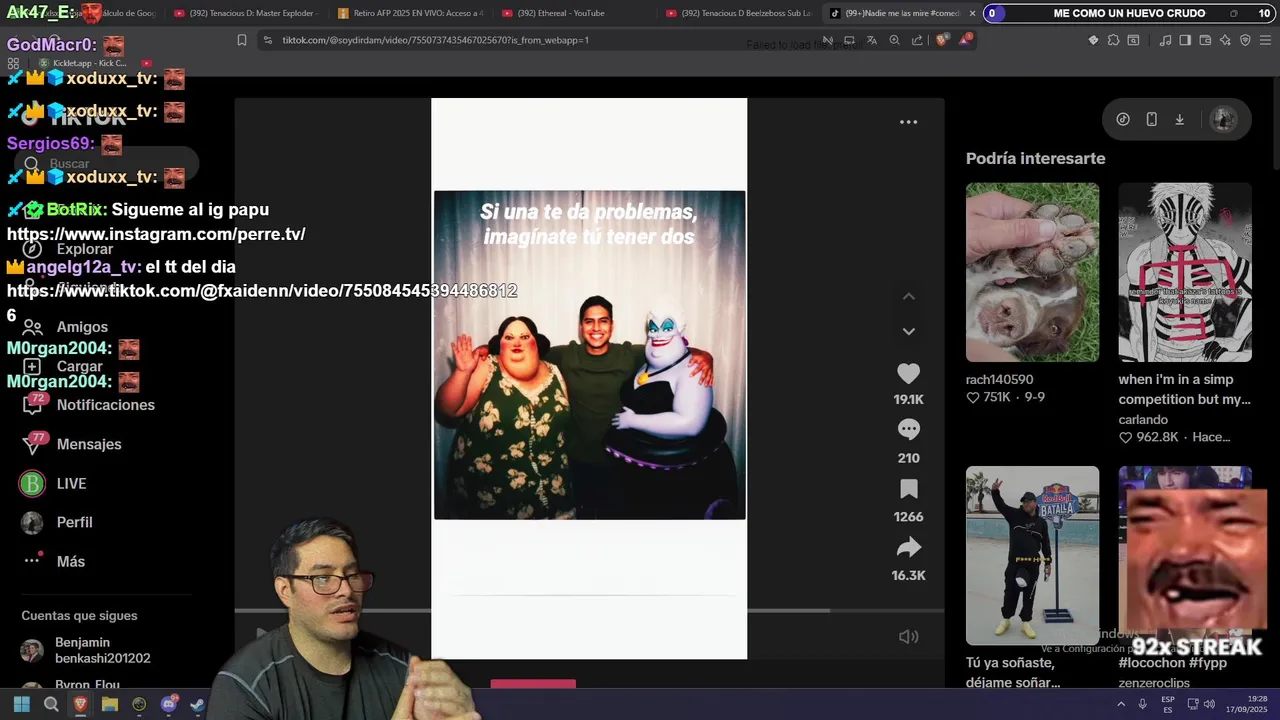Click Brave browser icon in taskbar
This screenshot has height=720, width=1280.
[x=80, y=704]
